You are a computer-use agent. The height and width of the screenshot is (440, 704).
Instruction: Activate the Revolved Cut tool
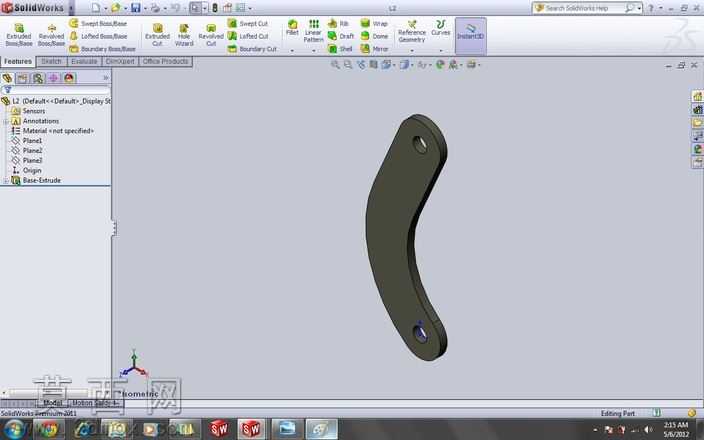[211, 35]
